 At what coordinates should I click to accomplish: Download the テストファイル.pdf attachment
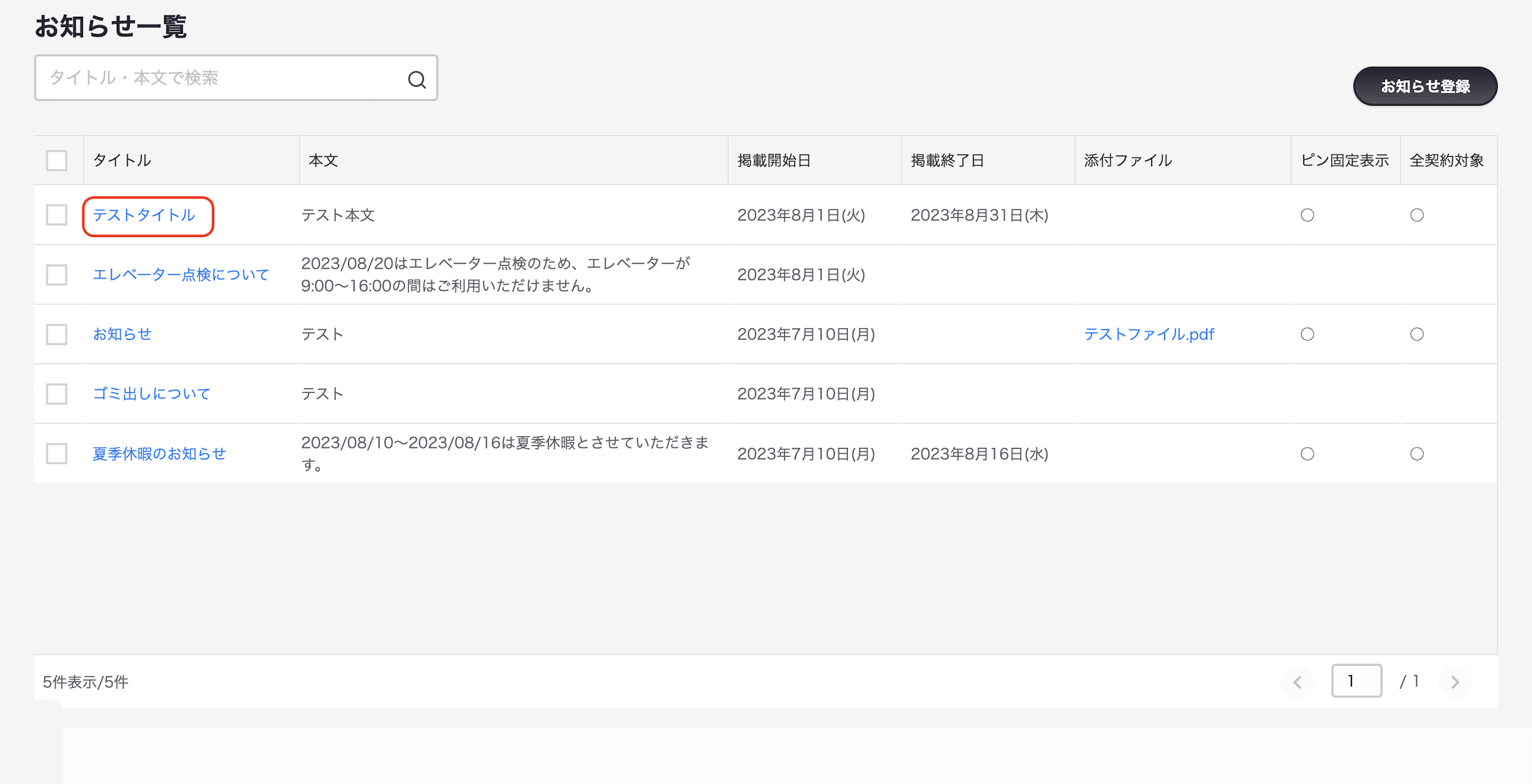click(x=1149, y=334)
